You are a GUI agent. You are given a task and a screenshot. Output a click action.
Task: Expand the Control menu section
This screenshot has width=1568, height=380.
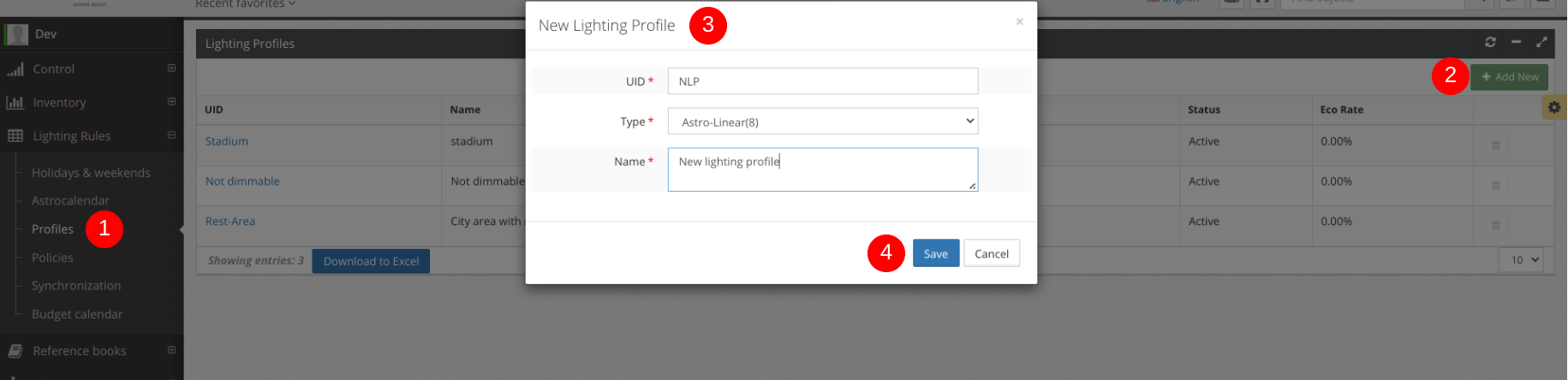click(171, 68)
